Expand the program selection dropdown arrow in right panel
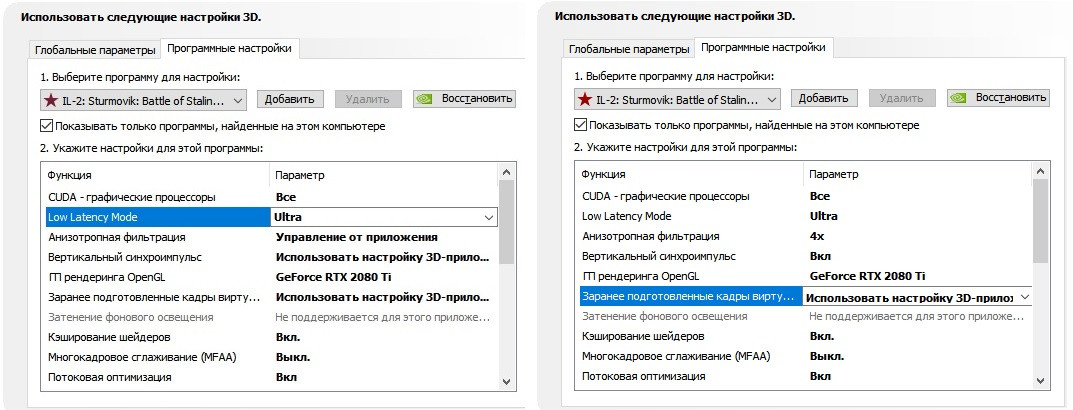Image resolution: width=1073 pixels, height=410 pixels. pos(771,99)
